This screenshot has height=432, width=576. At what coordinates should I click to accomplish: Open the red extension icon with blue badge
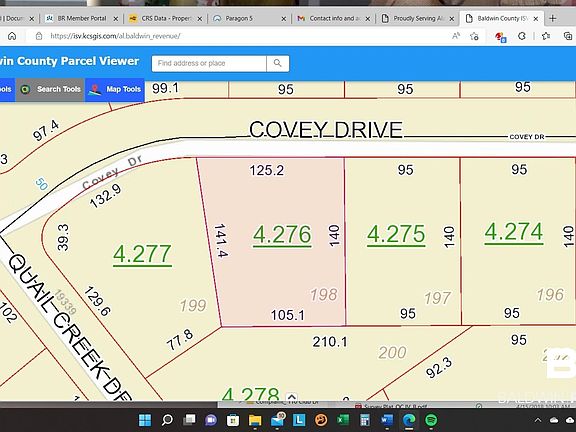click(500, 37)
